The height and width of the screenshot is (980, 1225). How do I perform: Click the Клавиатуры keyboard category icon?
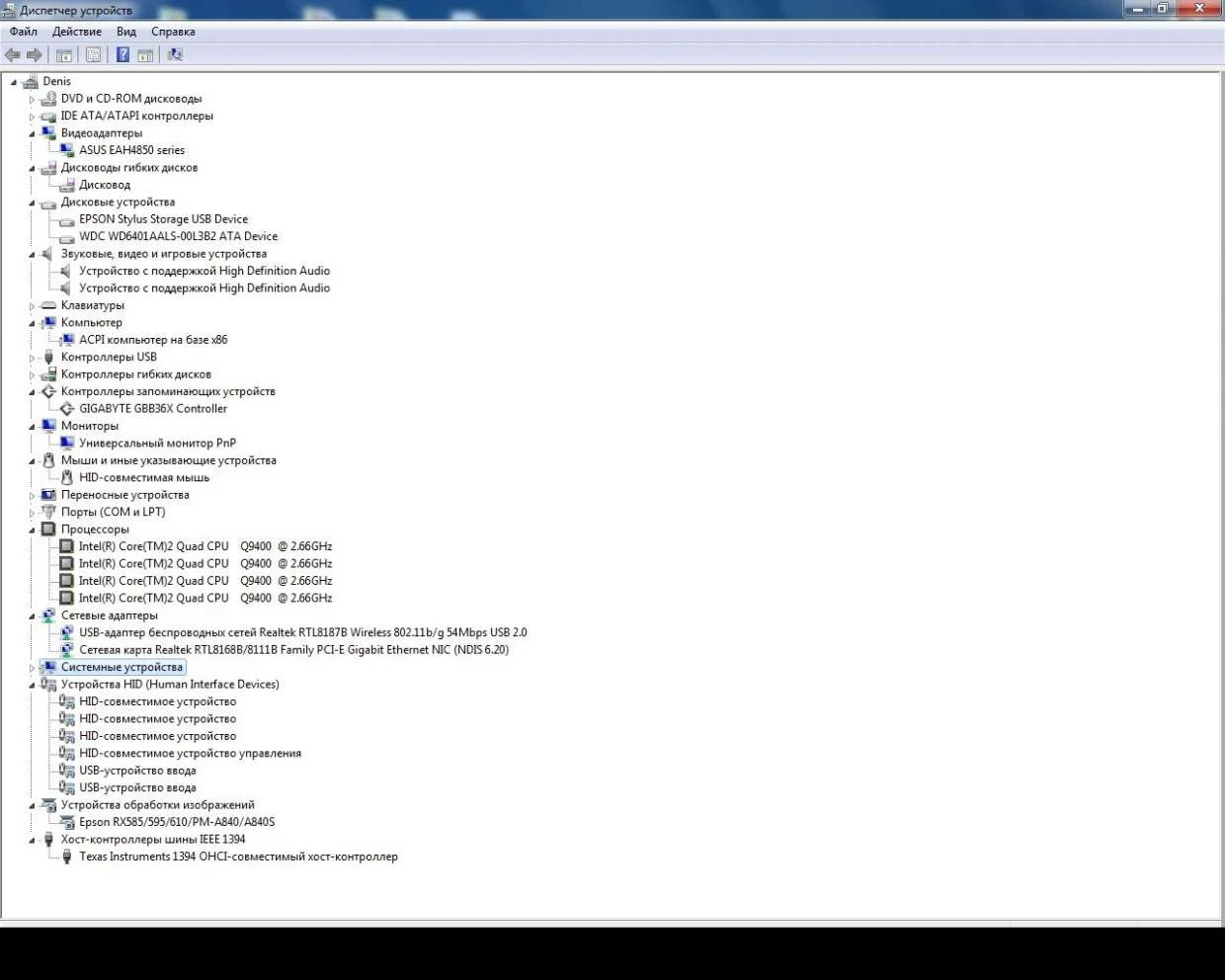pos(48,305)
